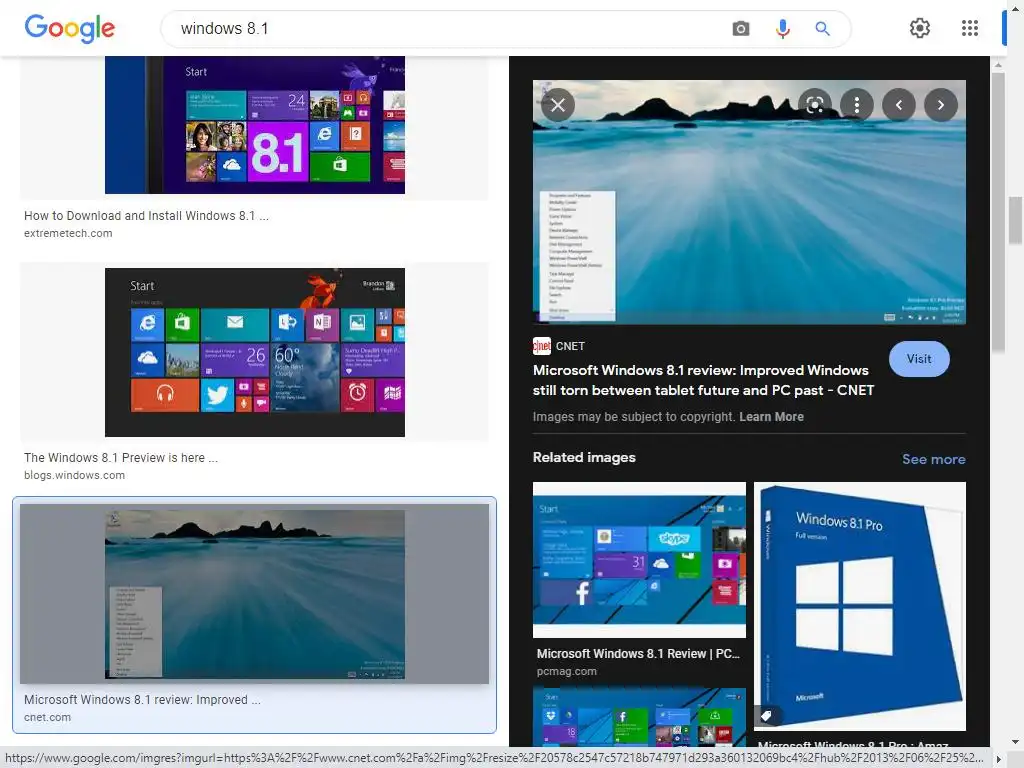Click 'Images may be subject to copyright' text
Screen dimensions: 1024x768
633,417
